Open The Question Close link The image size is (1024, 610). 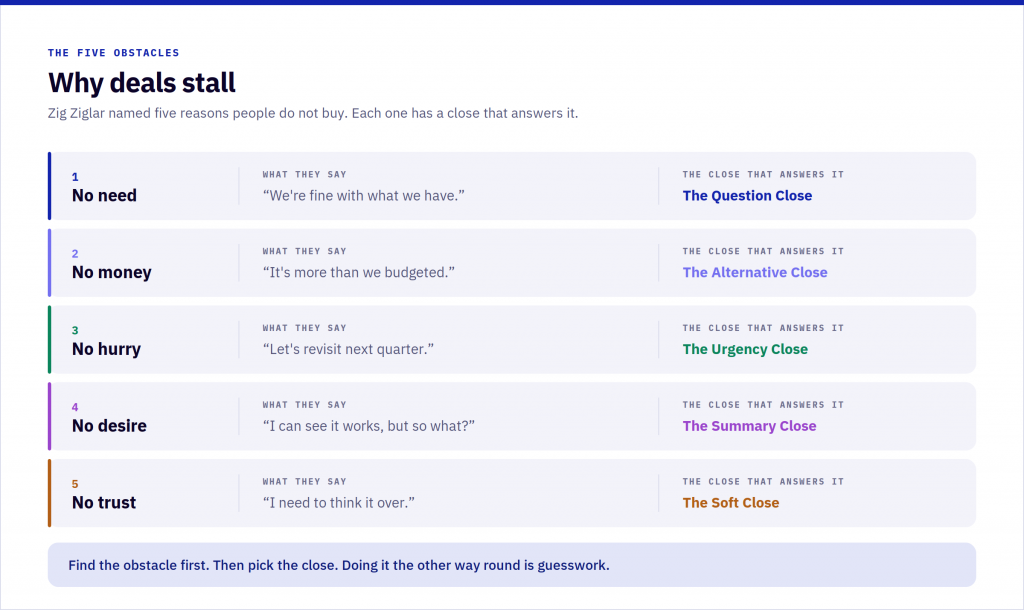coord(747,196)
